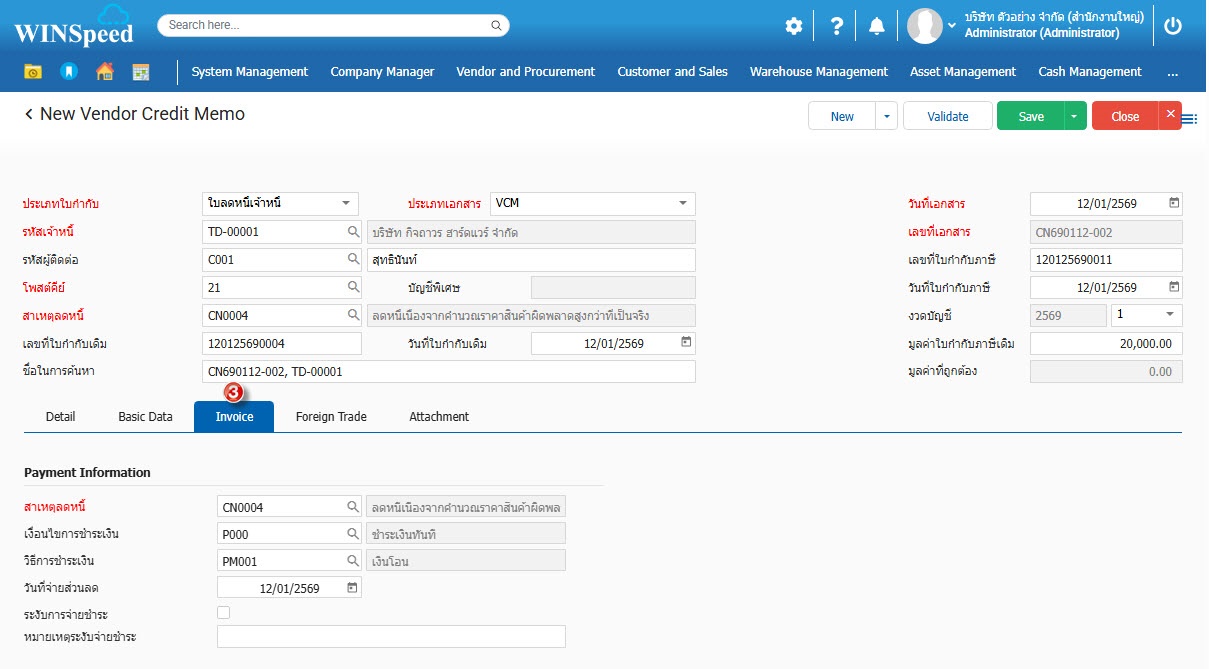Click the blue bookmark icon in toolbar

pyautogui.click(x=68, y=72)
